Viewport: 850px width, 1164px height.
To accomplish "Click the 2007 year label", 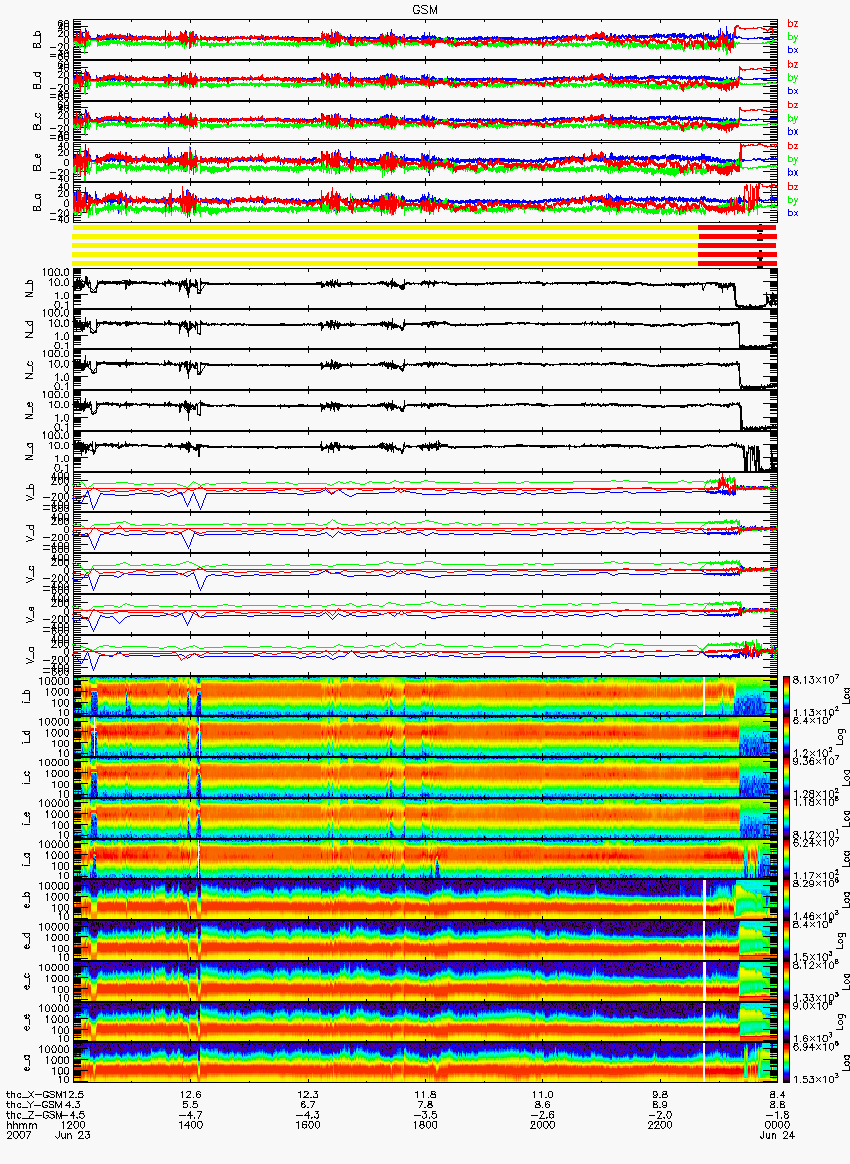I will [17, 1135].
